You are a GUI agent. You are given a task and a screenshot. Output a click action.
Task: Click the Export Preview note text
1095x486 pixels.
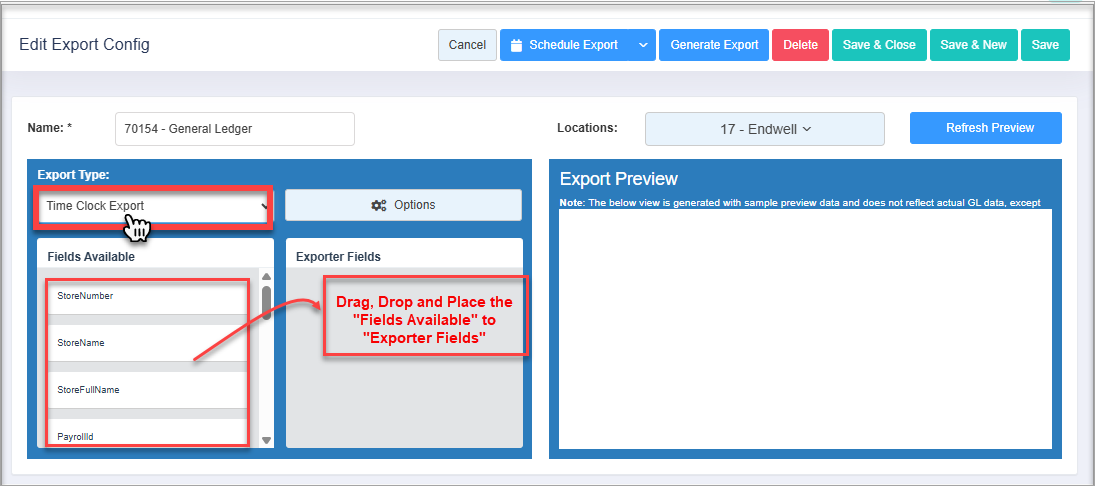click(800, 202)
